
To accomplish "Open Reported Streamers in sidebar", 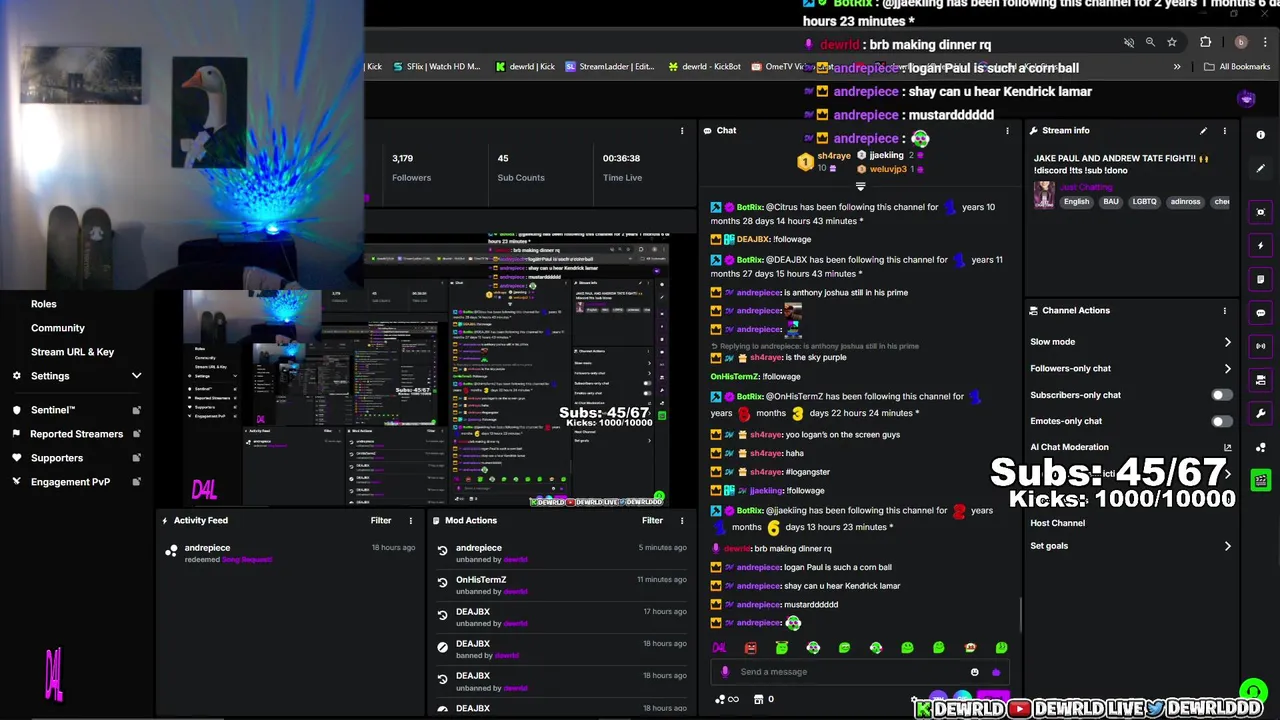I will (x=76, y=434).
